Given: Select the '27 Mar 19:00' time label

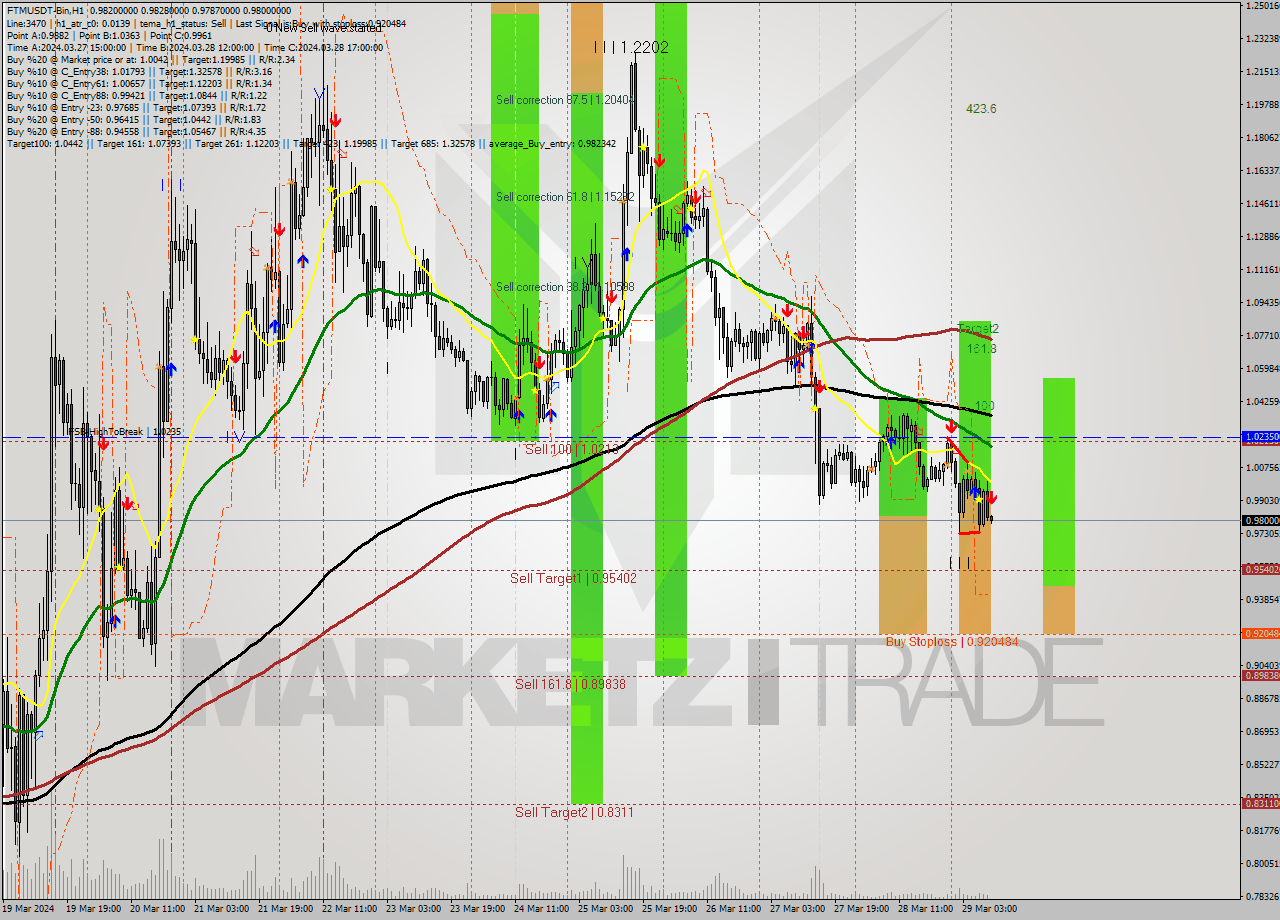Looking at the screenshot, I should (860, 909).
